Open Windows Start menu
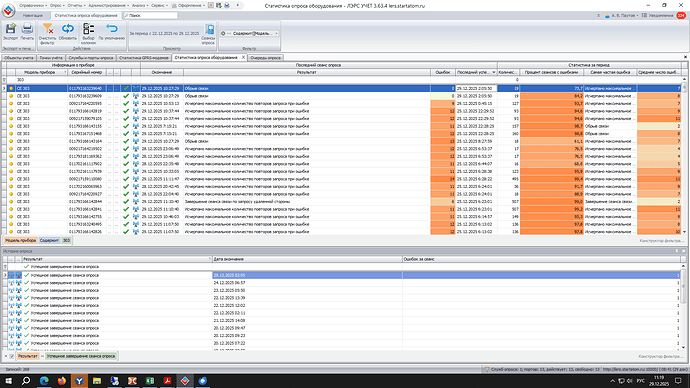The height and width of the screenshot is (388, 690). [8, 381]
